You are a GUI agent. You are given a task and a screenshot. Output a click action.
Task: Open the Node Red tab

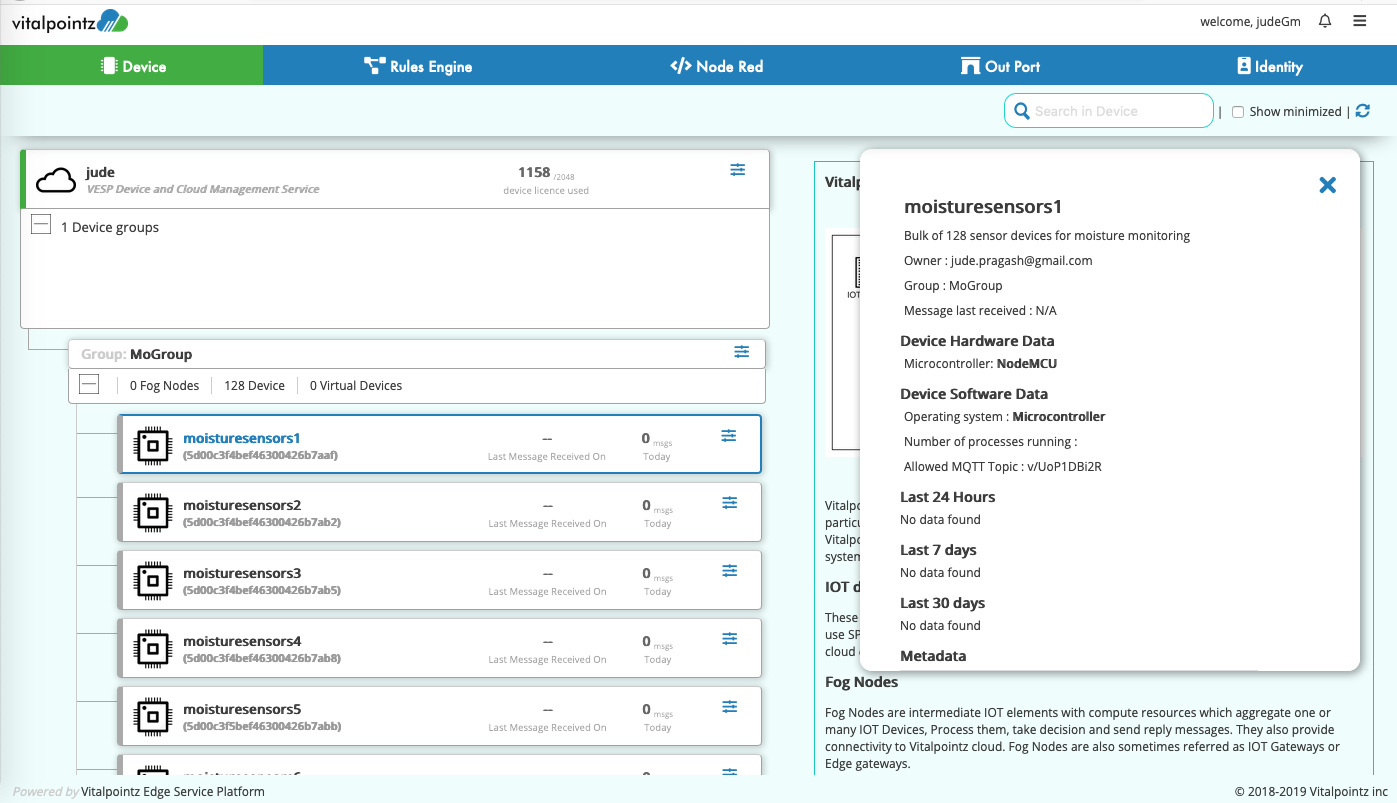[716, 66]
